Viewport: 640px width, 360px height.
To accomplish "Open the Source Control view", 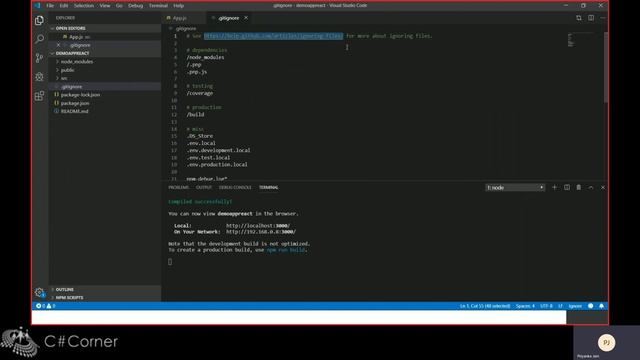I will [x=39, y=58].
